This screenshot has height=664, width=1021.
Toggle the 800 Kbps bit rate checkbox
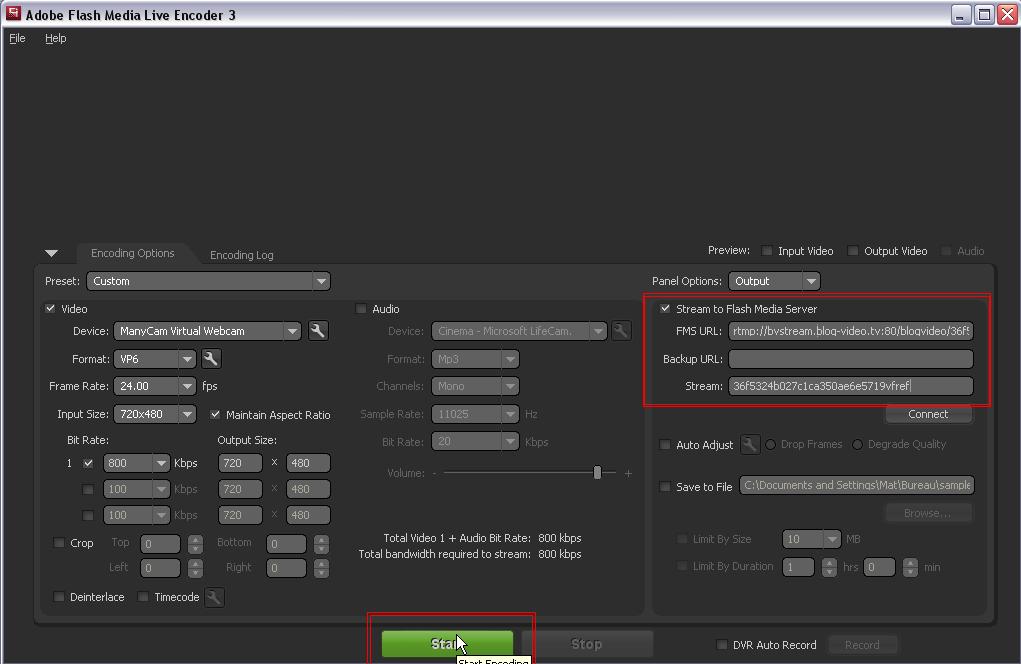click(88, 463)
